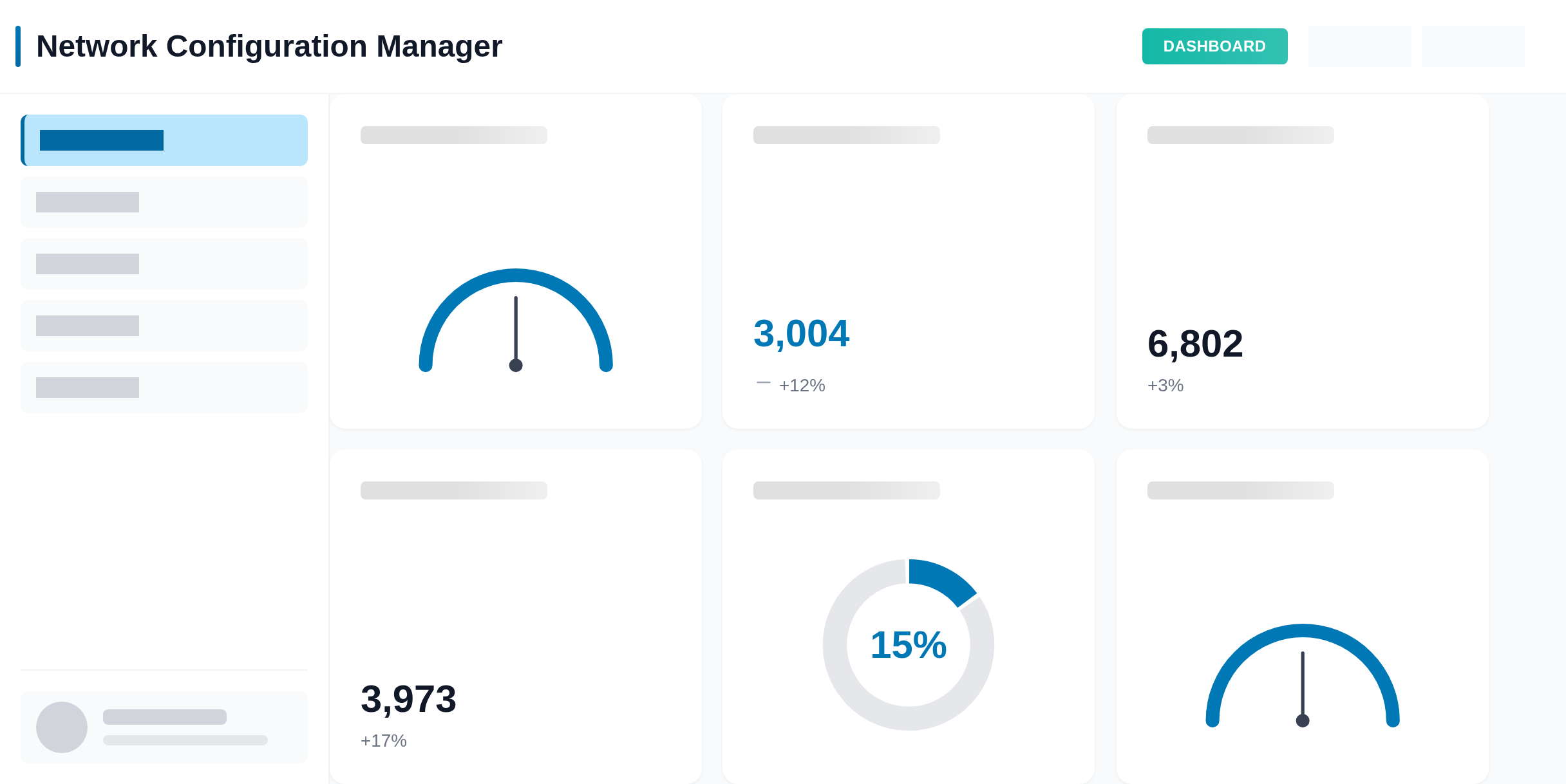
Task: Open the last sidebar navigation item
Action: 164,387
